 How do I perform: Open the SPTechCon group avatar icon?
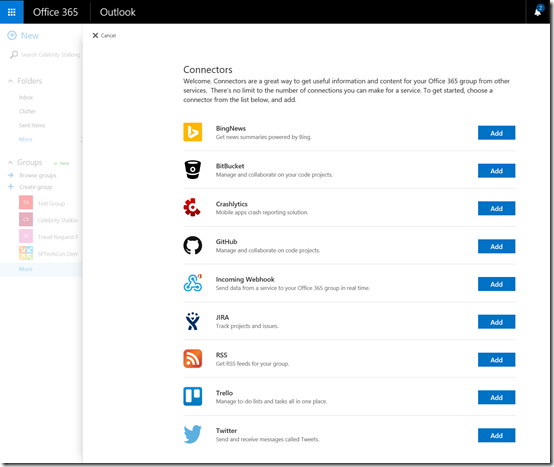point(26,253)
